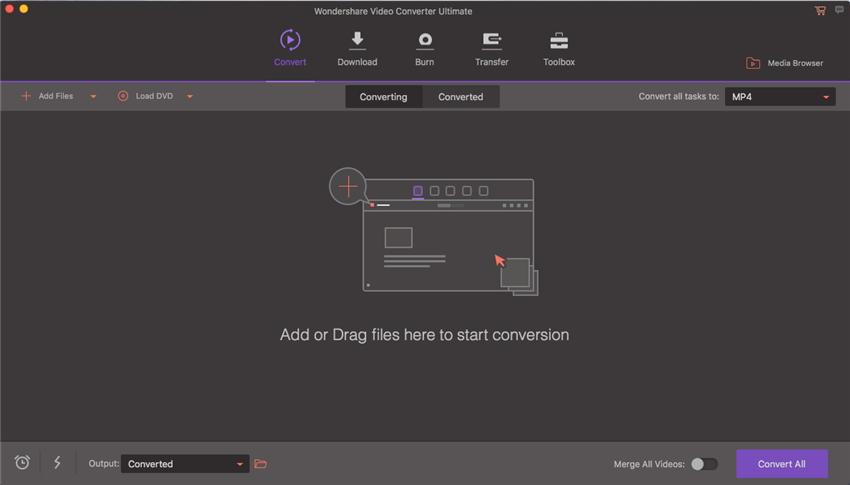Screen dimensions: 850x485
Task: Open the Output folder dropdown
Action: click(x=185, y=464)
